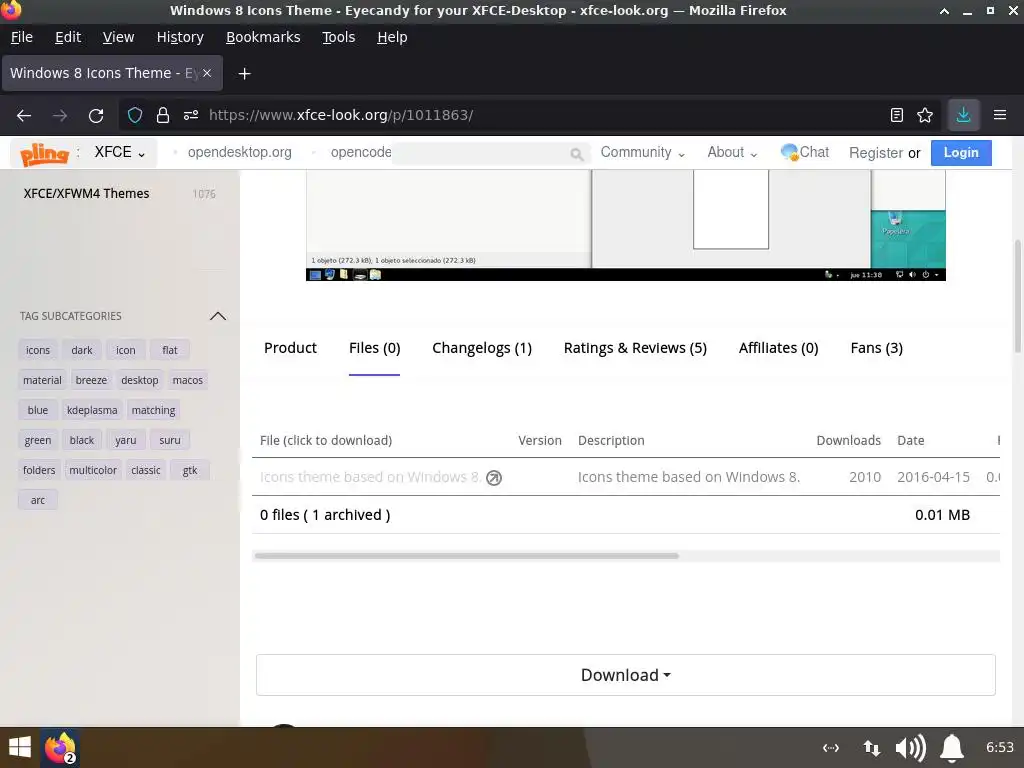1024x768 pixels.
Task: Click the Pling logo
Action: point(44,154)
